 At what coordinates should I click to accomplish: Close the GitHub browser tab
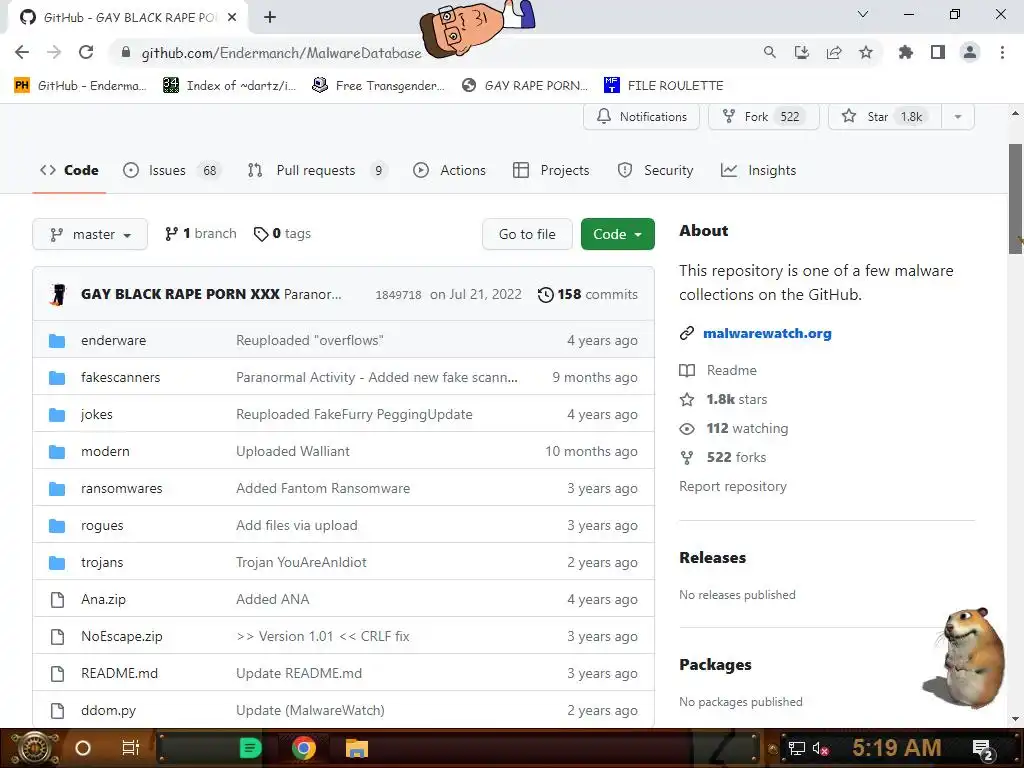tap(232, 17)
